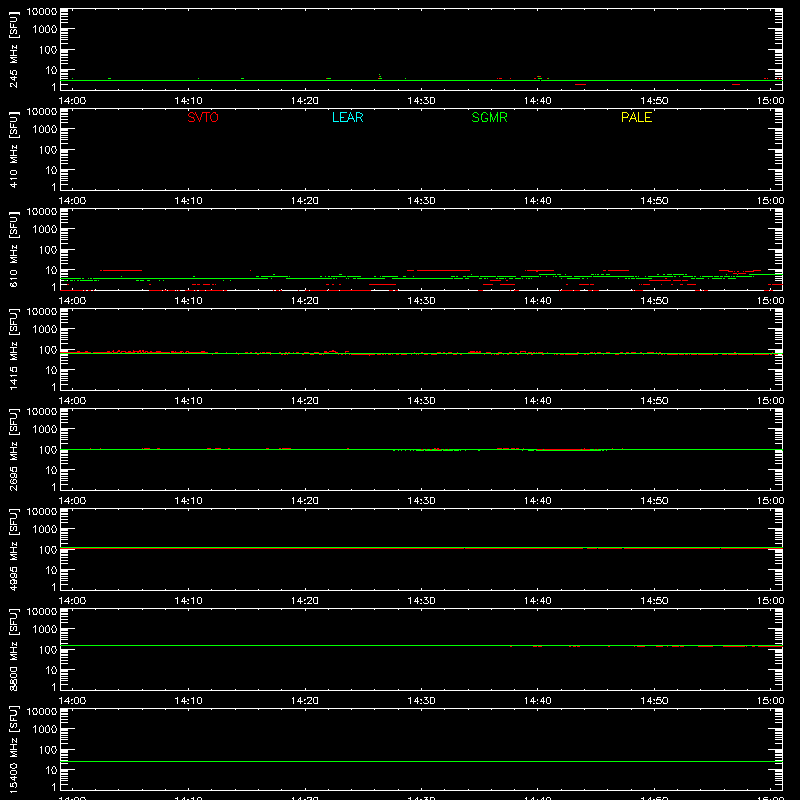Screen dimensions: 800x800
Task: Select the 410 MHz [SFU] axis title
Action: pos(14,150)
